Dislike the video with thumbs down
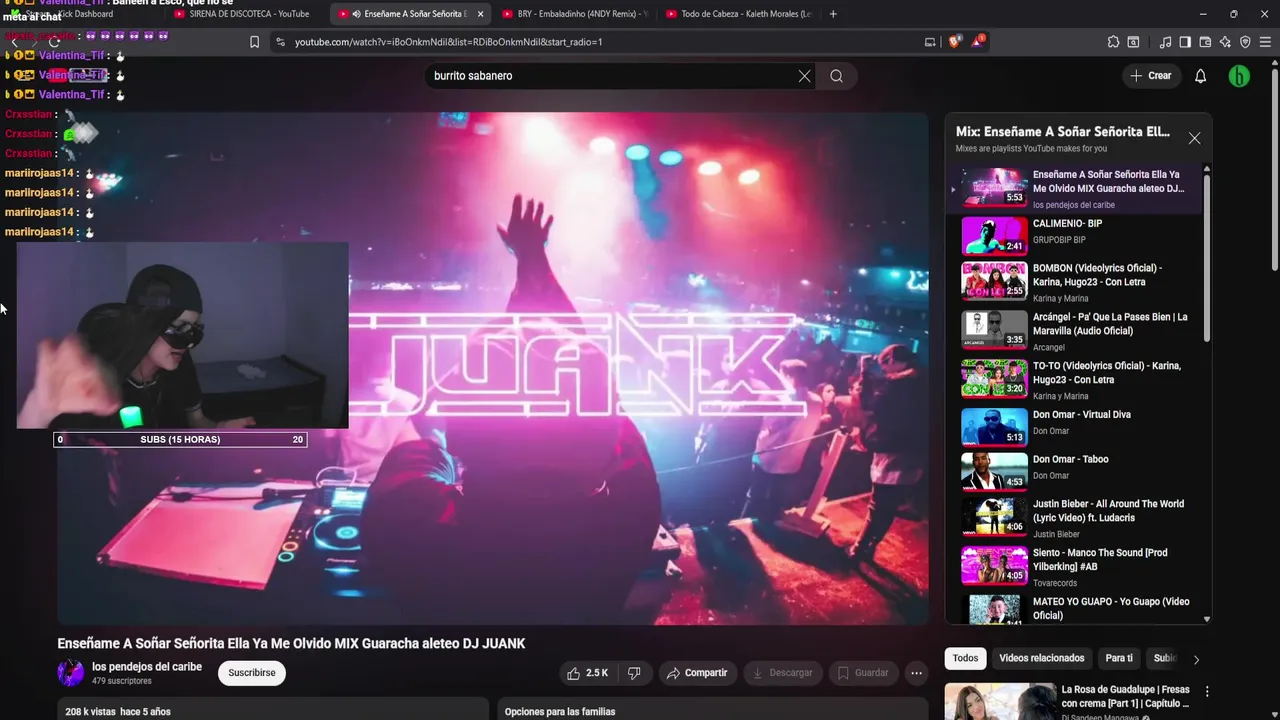The image size is (1280, 720). pyautogui.click(x=634, y=673)
